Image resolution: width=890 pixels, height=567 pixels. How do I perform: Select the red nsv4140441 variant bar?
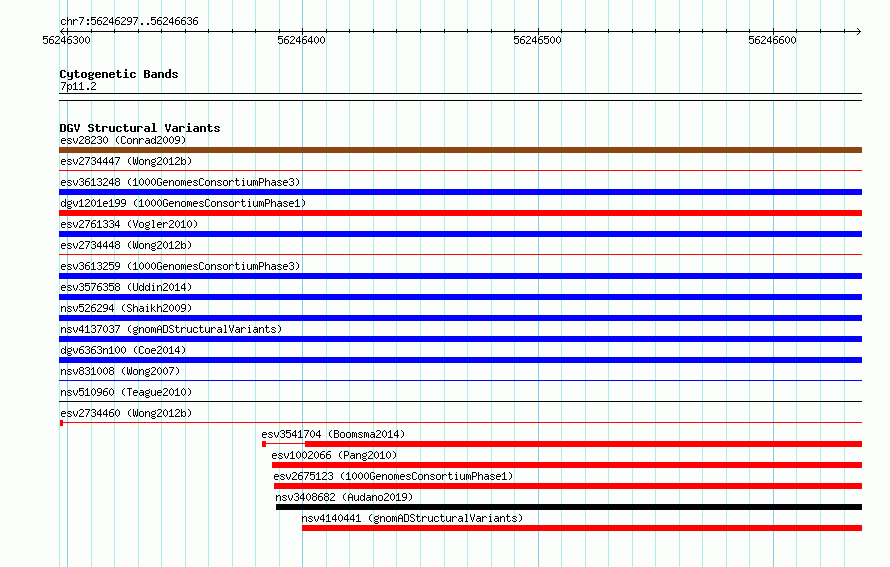click(x=582, y=528)
